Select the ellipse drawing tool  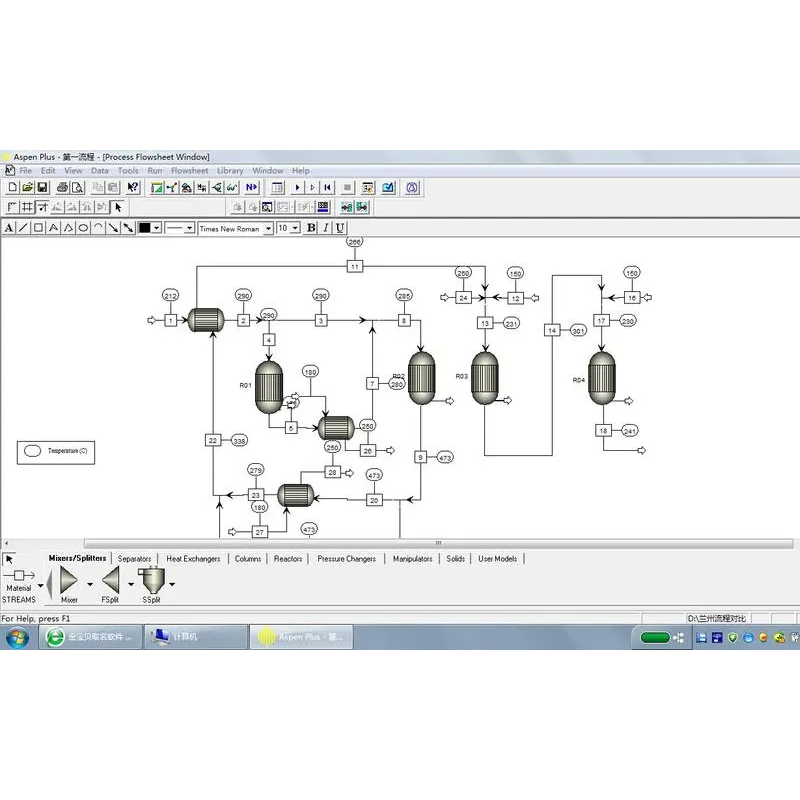(x=83, y=228)
